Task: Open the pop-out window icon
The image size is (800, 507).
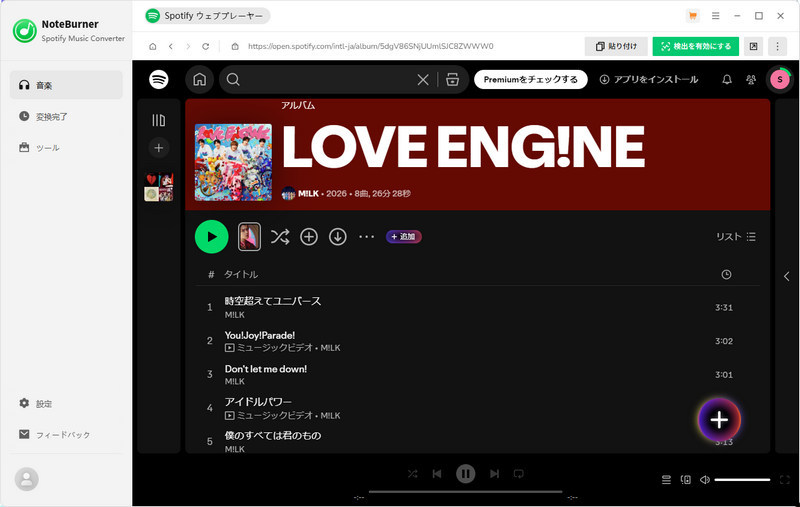Action: (754, 46)
